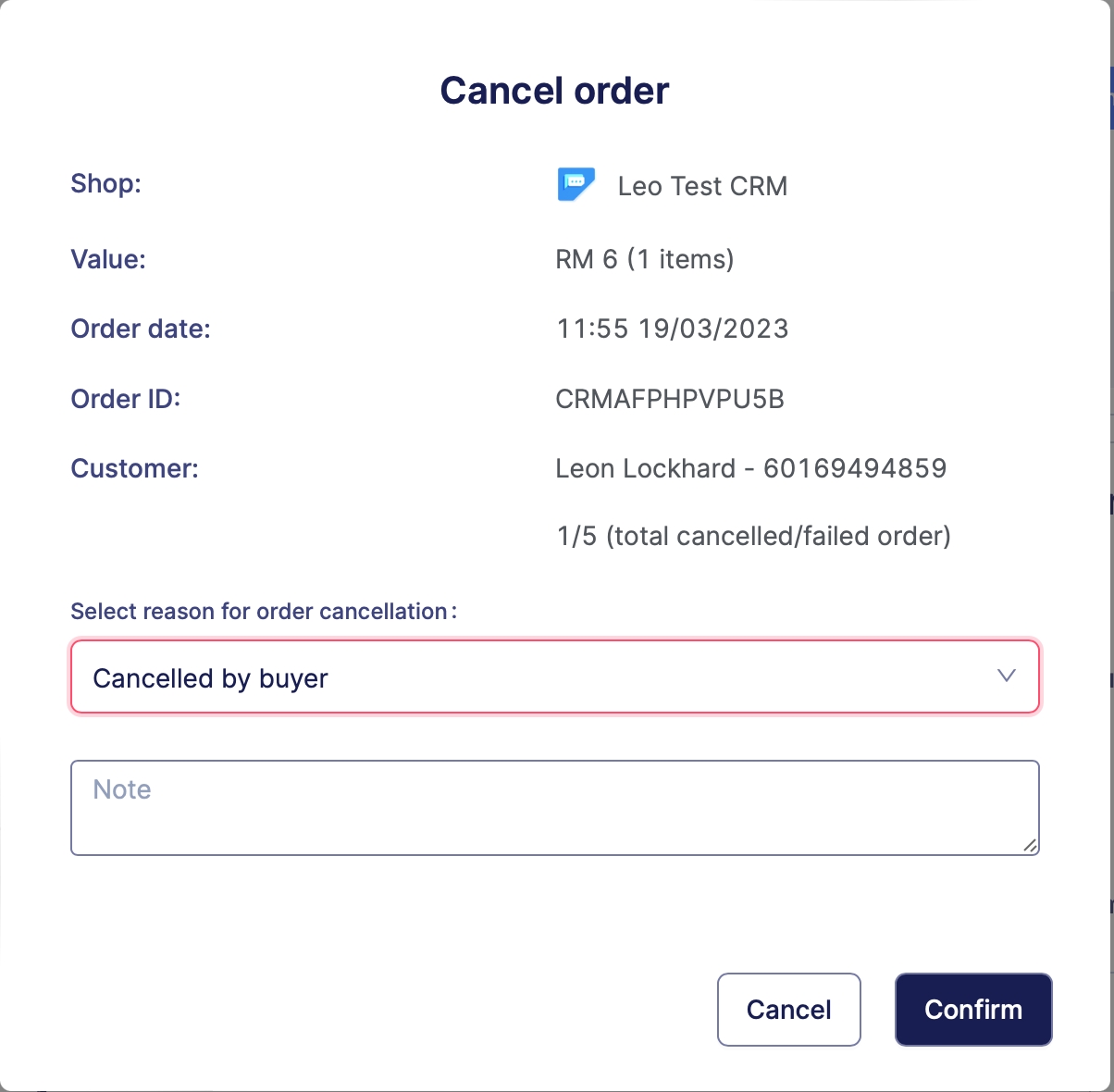This screenshot has width=1114, height=1092.
Task: Click the "Cancel order" dialog title
Action: point(554,91)
